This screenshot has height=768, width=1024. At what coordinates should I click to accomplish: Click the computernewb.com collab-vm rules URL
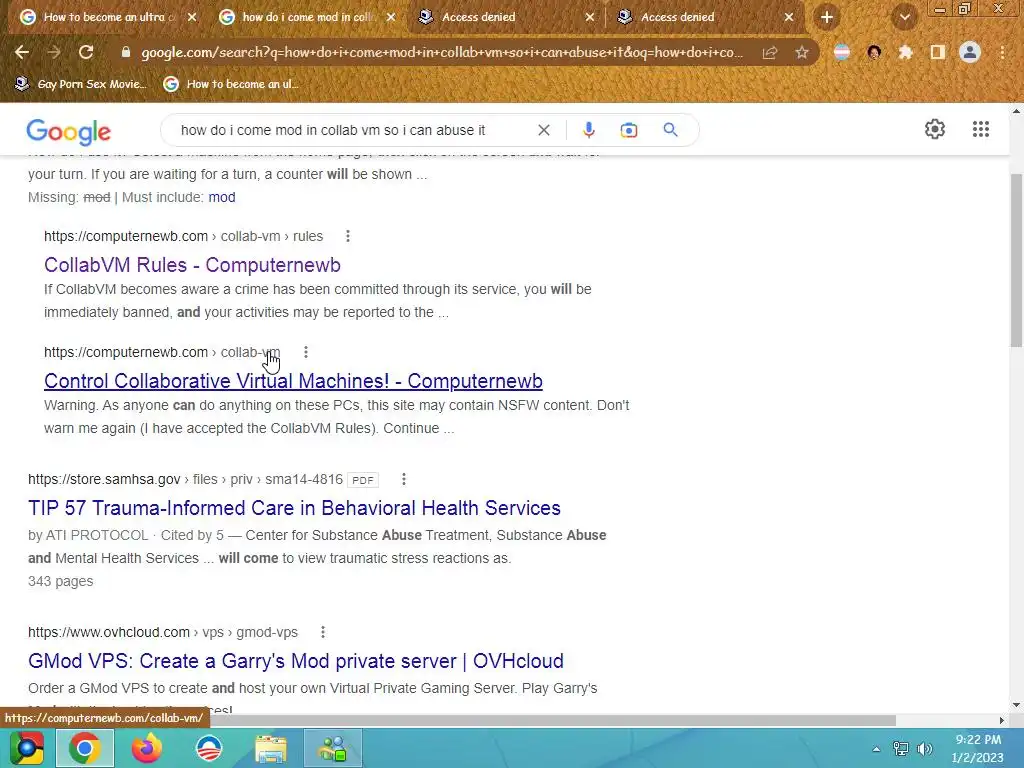(184, 236)
